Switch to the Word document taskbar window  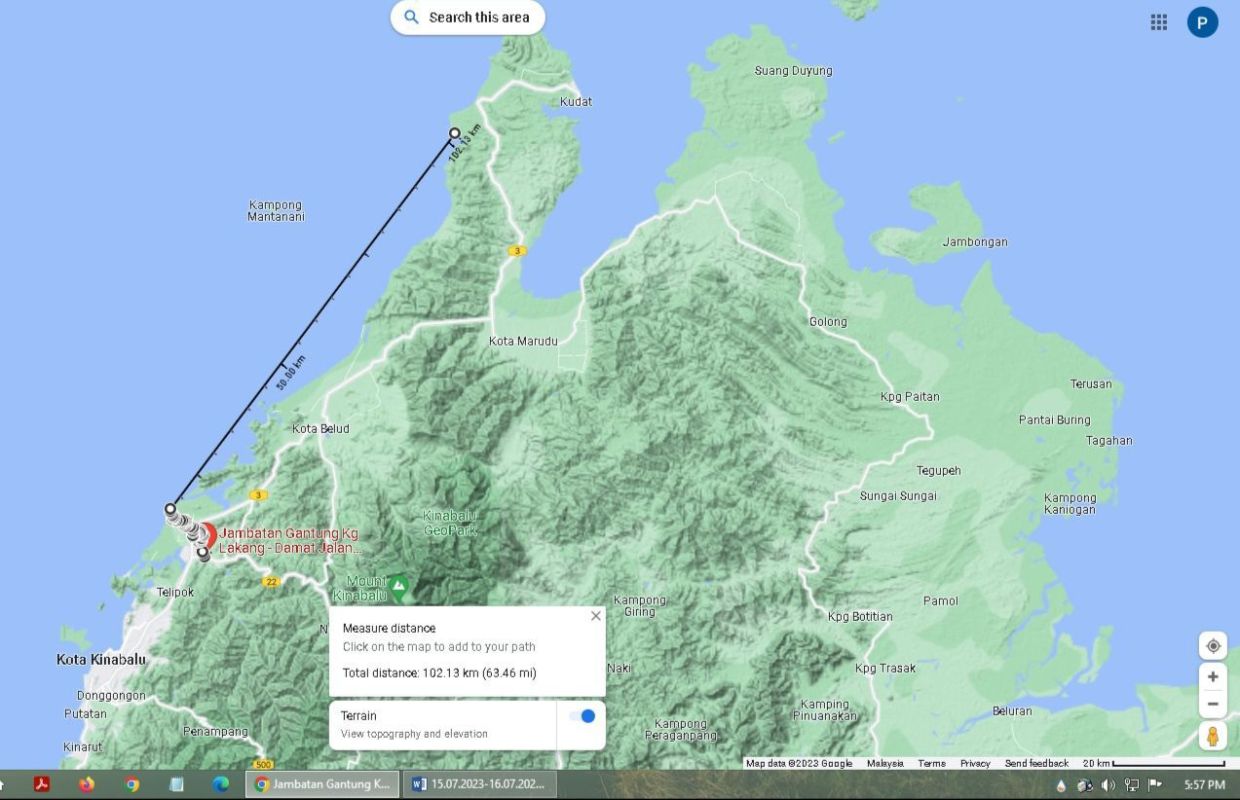point(480,784)
